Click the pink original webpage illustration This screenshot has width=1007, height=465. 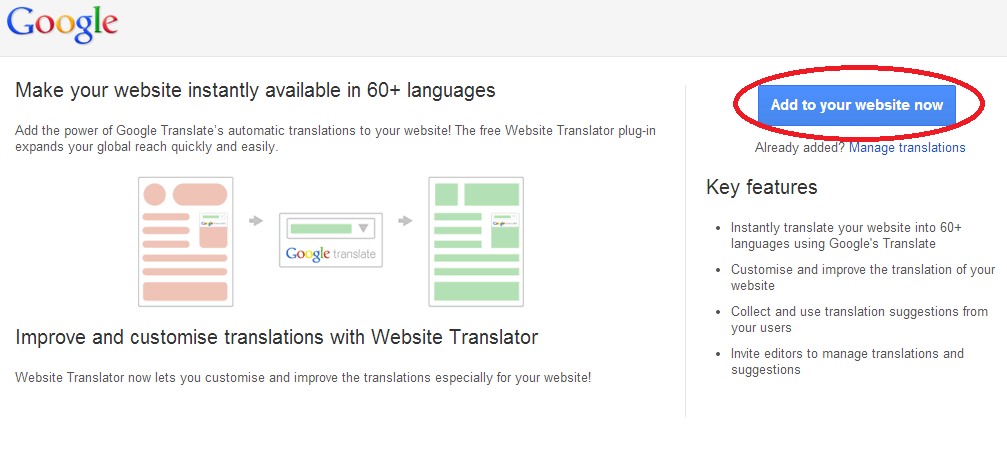pos(186,241)
